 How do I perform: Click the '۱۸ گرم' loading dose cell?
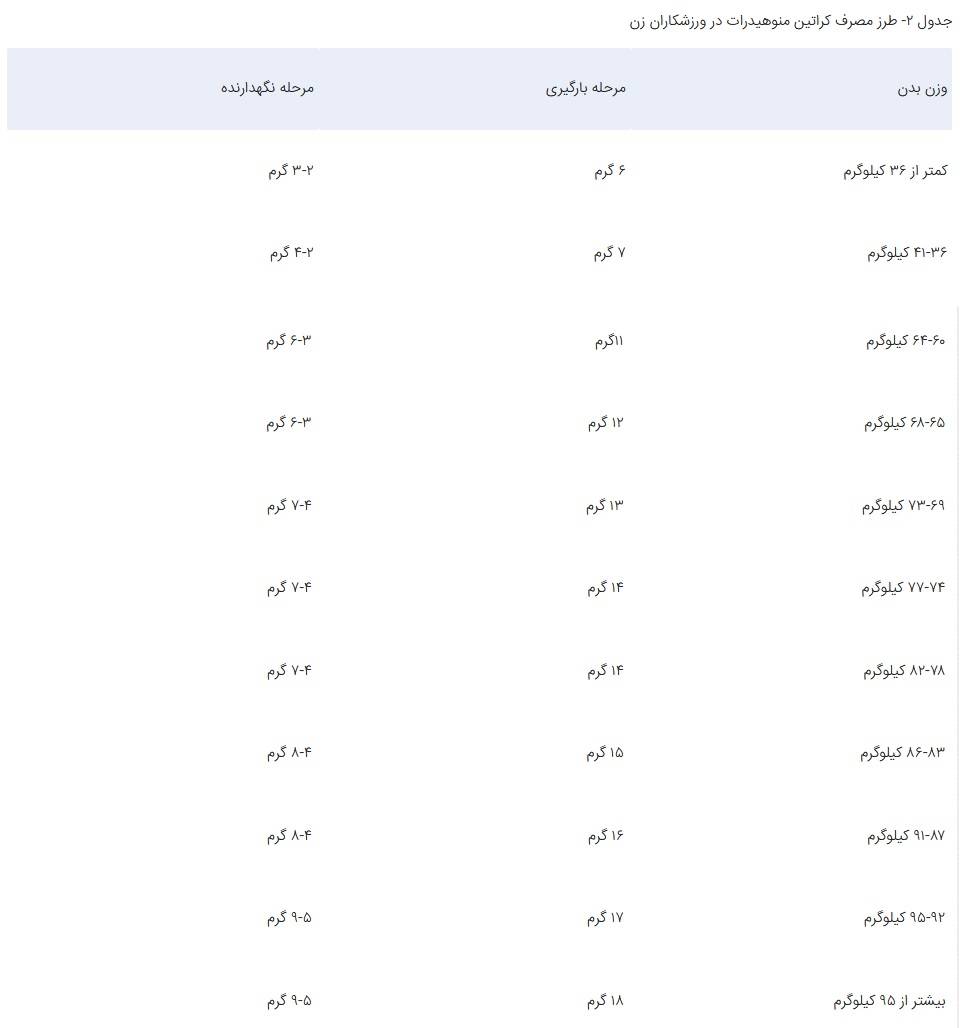605,1001
